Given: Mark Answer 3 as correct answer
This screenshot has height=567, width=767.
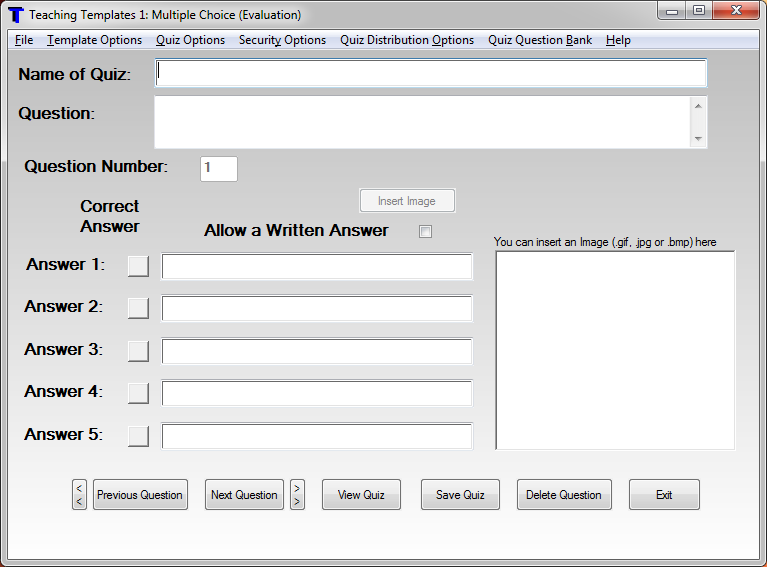Looking at the screenshot, I should pos(138,351).
